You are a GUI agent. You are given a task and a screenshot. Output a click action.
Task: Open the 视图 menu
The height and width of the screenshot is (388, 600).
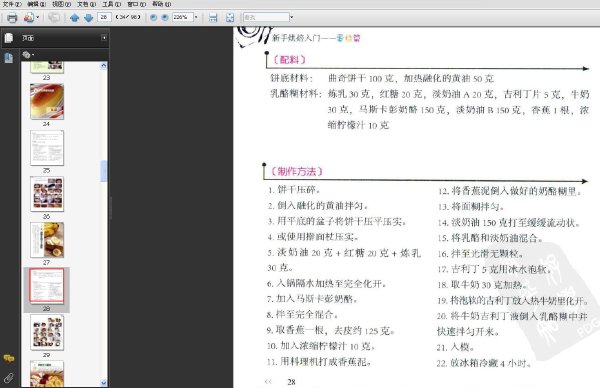62,4
